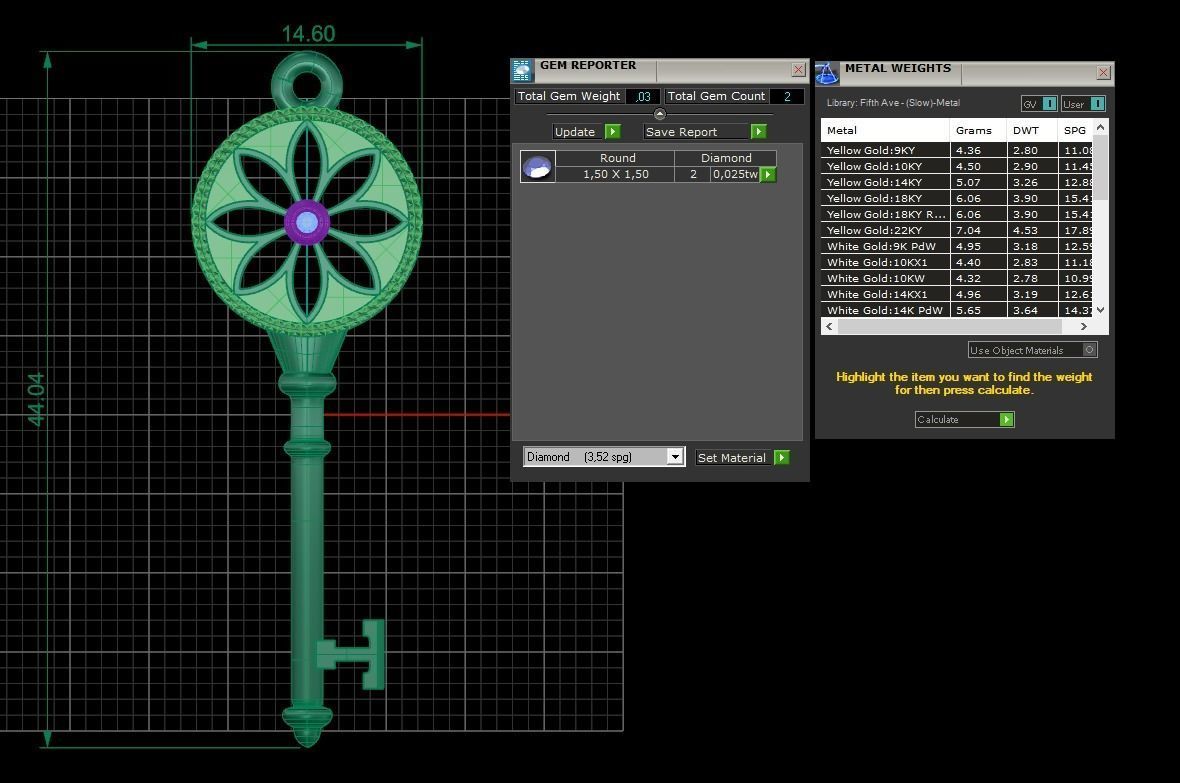This screenshot has height=783, width=1180.
Task: Click scroll right arrow under metal table
Action: click(1084, 326)
